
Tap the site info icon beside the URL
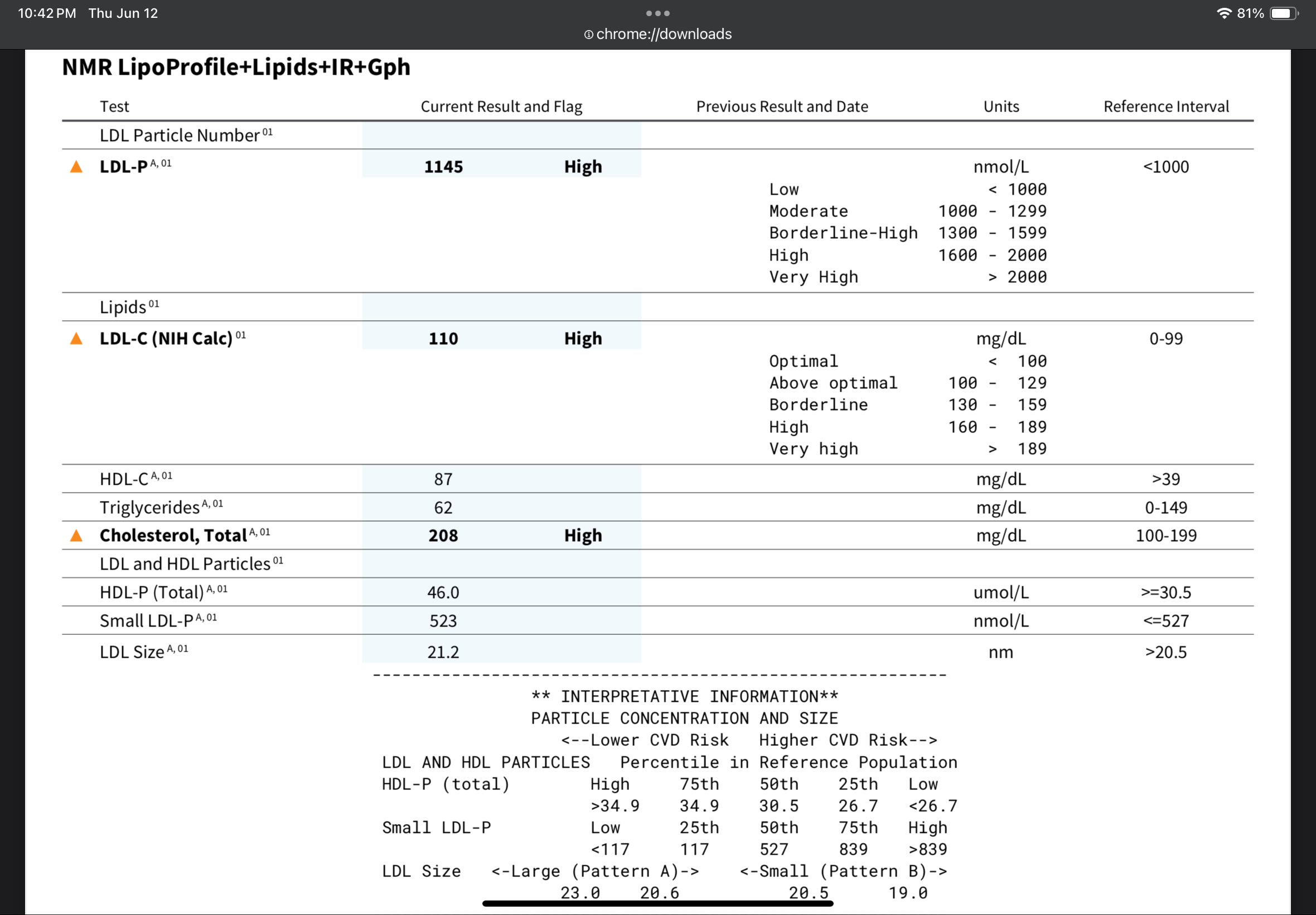coord(588,35)
